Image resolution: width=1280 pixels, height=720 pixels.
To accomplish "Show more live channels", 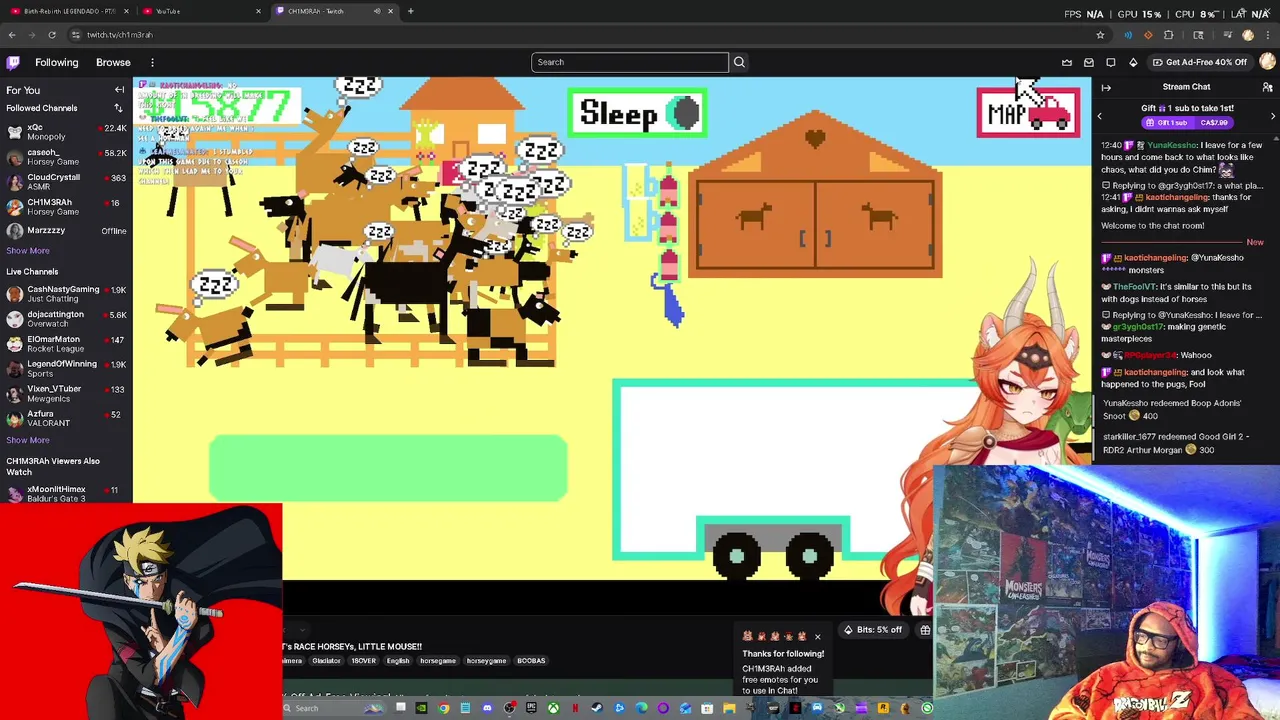I will (28, 440).
